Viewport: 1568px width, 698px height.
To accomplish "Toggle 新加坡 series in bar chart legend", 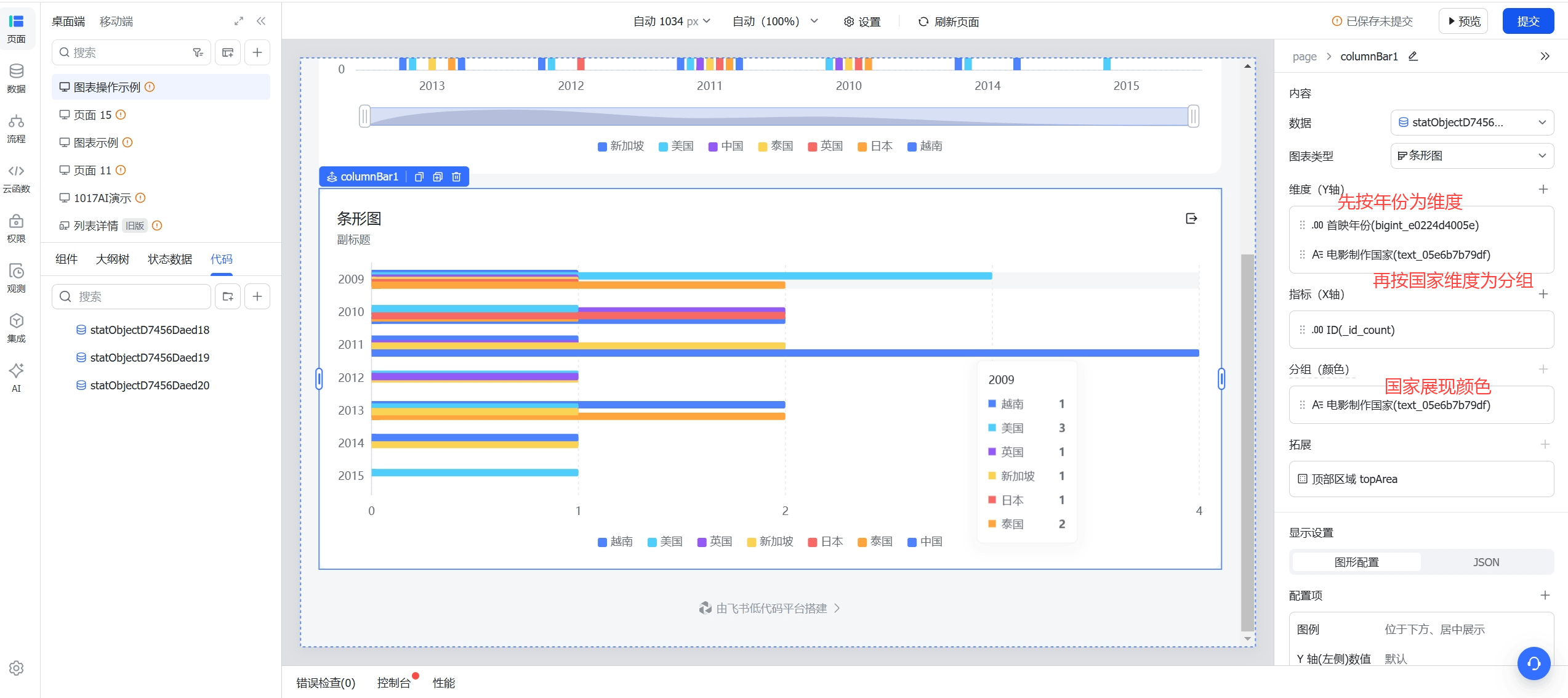I will coord(770,542).
